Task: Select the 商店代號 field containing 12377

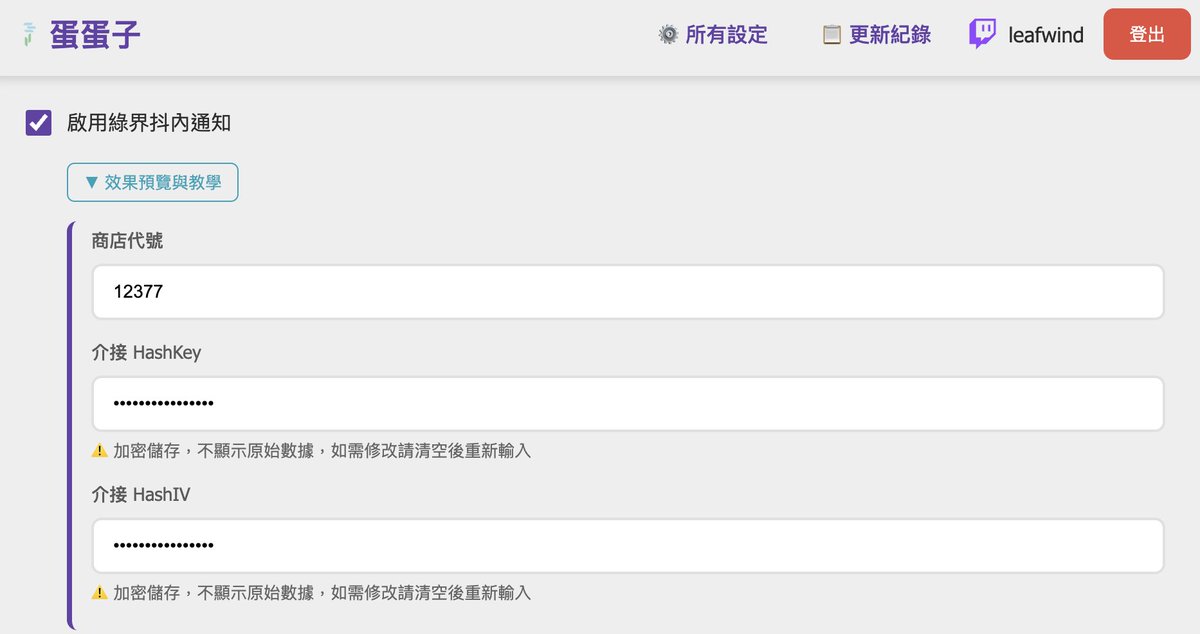Action: click(625, 291)
